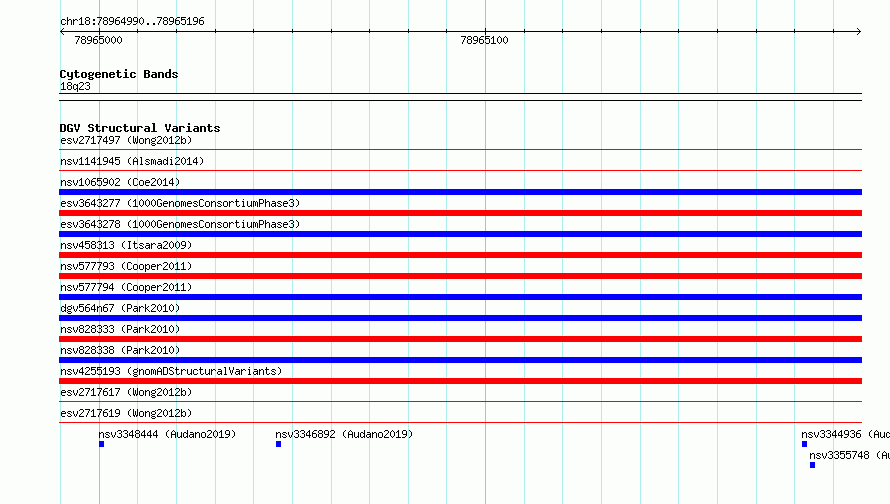
Task: Open variant nsv828338 (Park2010) label
Action: click(120, 350)
